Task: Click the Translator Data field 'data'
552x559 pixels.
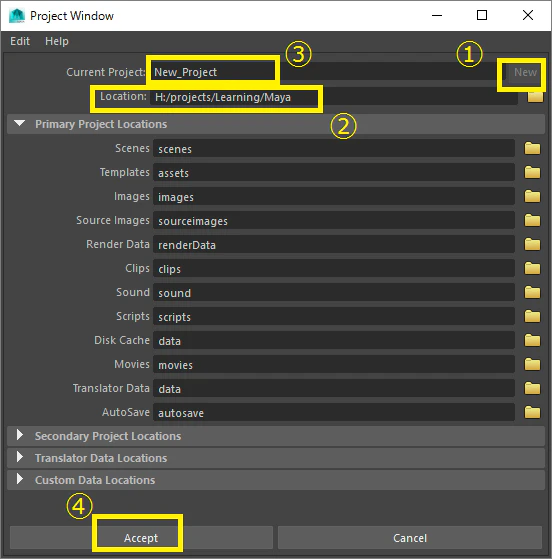Action: (x=334, y=388)
